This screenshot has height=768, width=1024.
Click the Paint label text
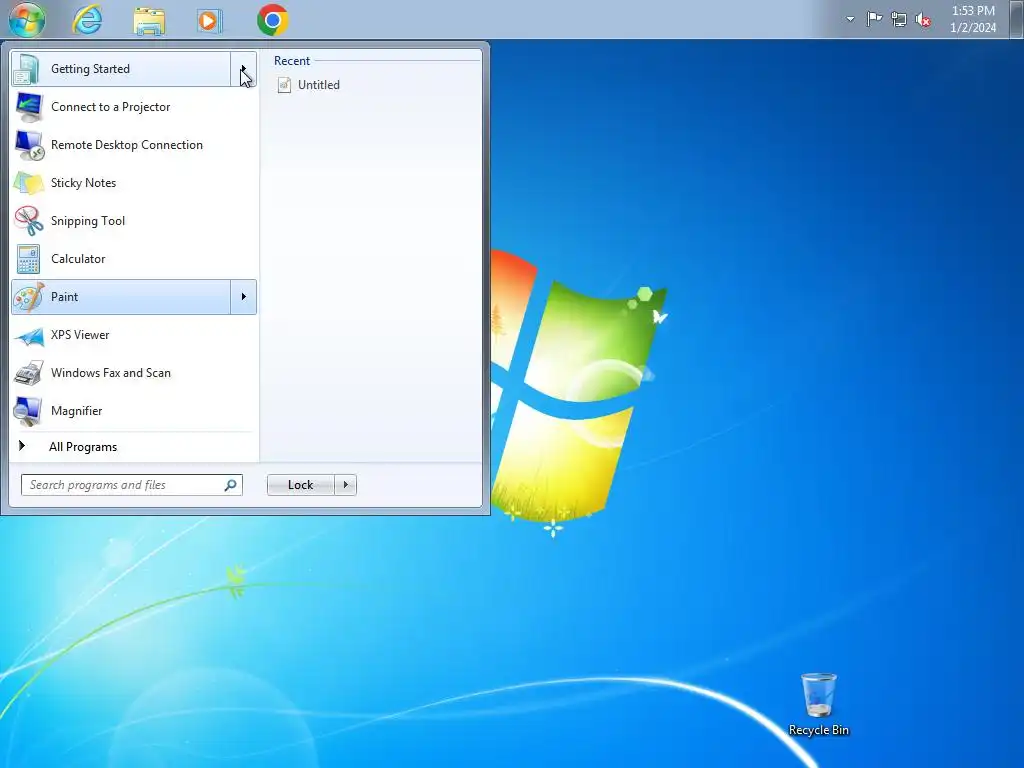point(65,297)
